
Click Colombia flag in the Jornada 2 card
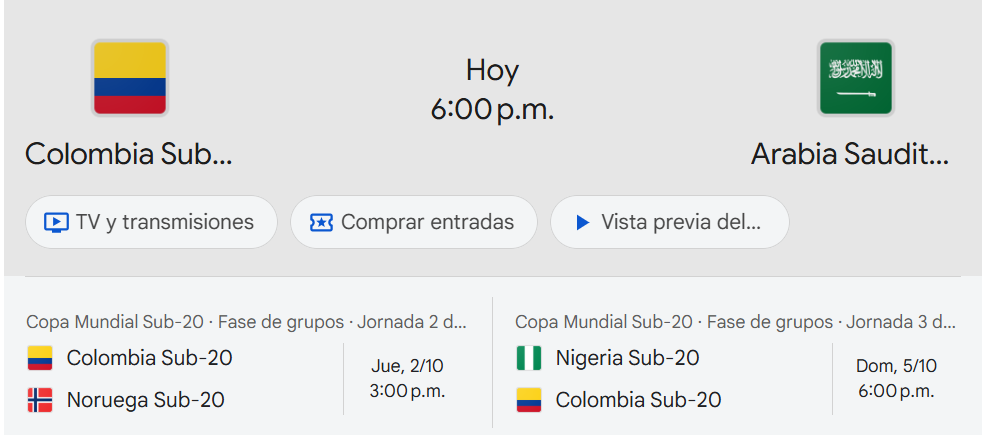tap(40, 358)
